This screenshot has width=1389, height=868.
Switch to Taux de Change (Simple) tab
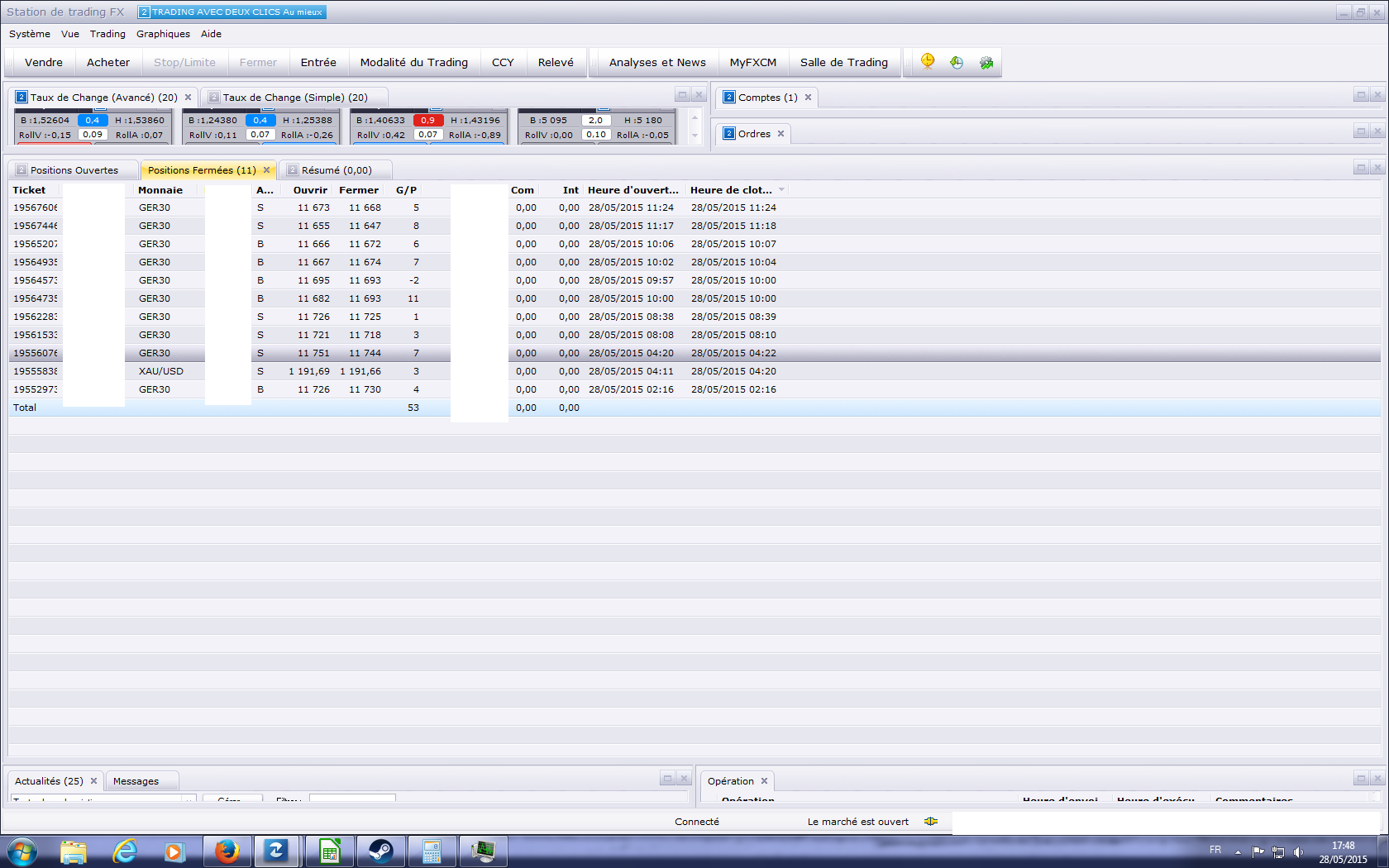point(295,98)
